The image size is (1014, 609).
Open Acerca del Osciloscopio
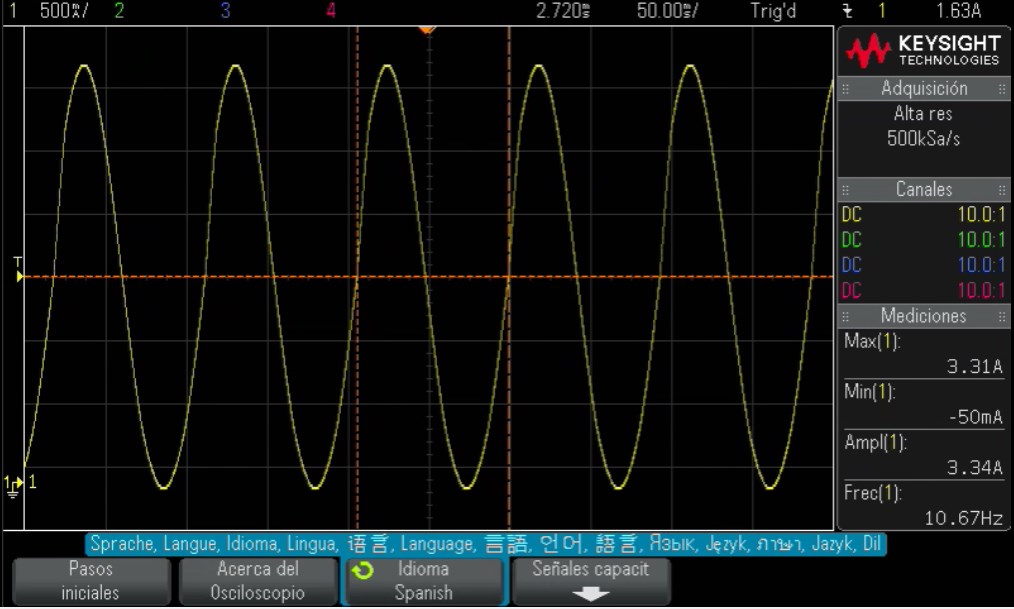point(258,581)
